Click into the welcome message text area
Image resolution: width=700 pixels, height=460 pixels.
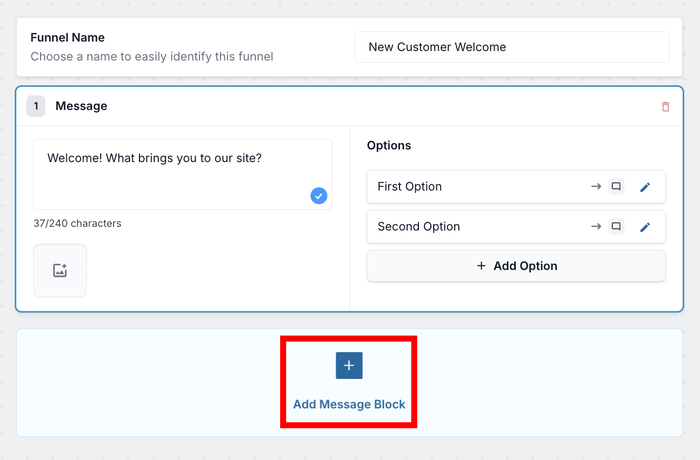[x=180, y=172]
